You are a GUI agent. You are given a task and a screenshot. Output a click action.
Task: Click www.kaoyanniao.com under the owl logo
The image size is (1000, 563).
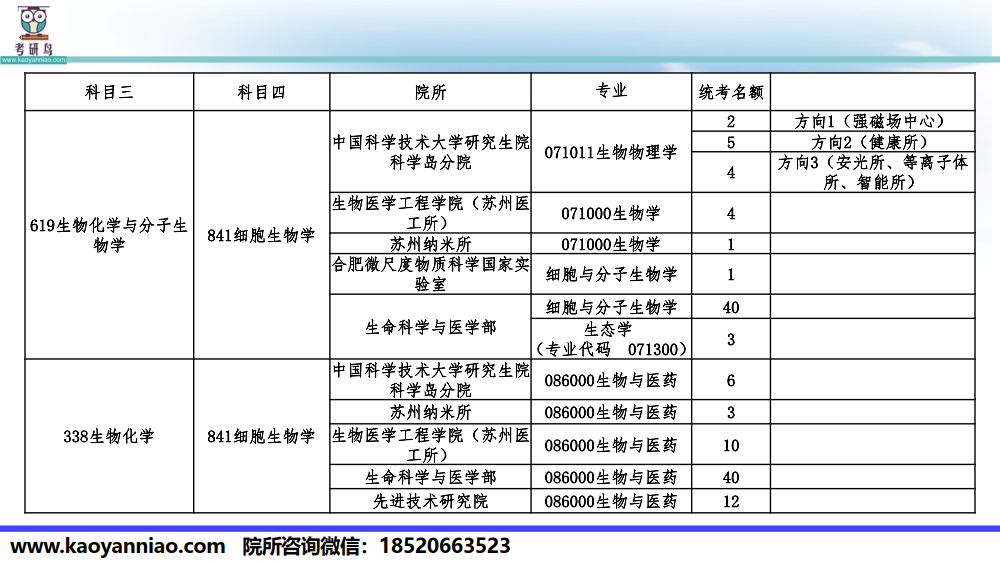coord(33,60)
